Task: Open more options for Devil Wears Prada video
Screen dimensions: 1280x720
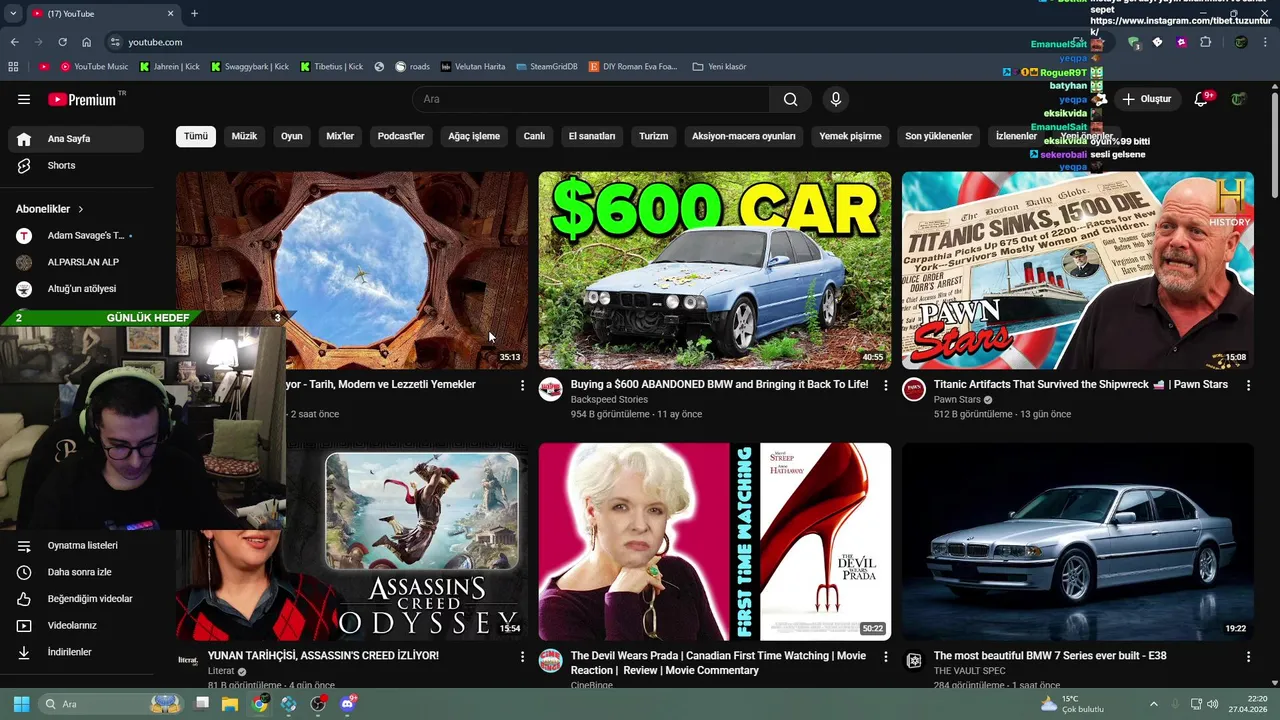Action: coord(885,657)
